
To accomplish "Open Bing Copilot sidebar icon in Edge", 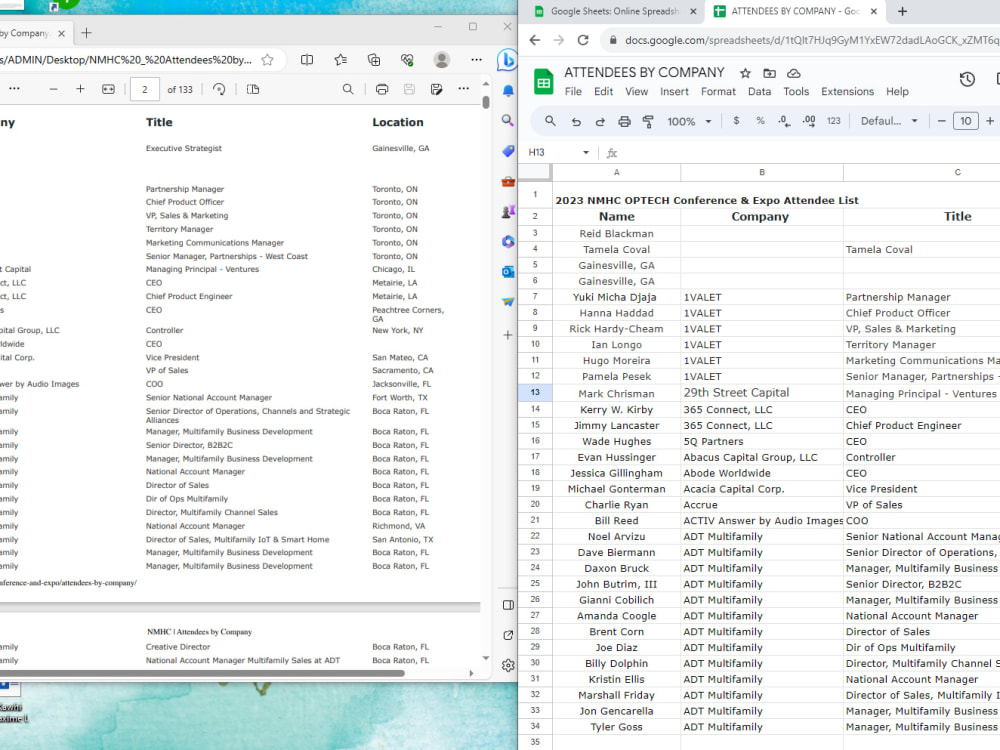I will (x=508, y=60).
